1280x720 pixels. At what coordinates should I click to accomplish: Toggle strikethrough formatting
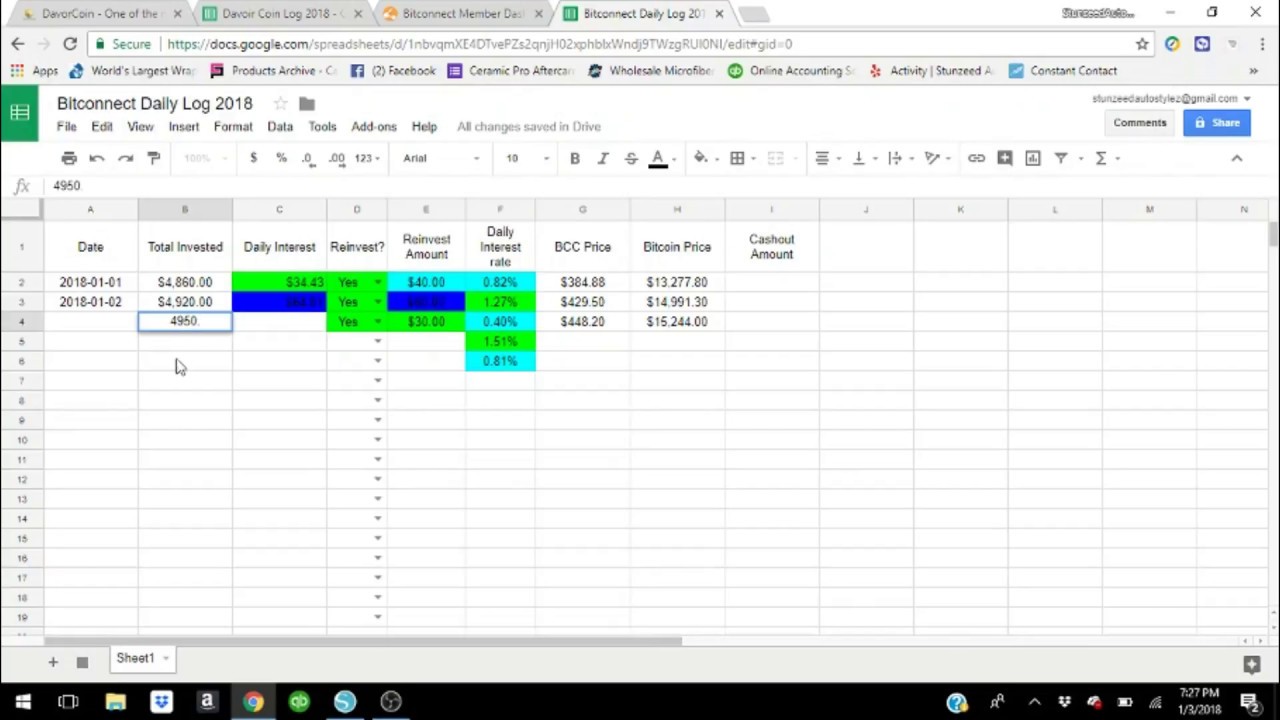coord(631,158)
